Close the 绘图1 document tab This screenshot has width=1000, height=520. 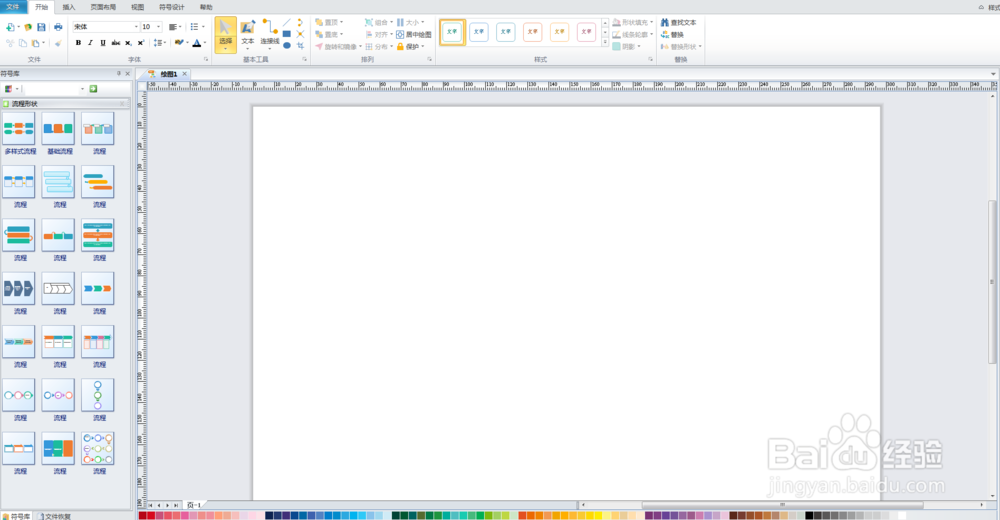click(x=185, y=74)
